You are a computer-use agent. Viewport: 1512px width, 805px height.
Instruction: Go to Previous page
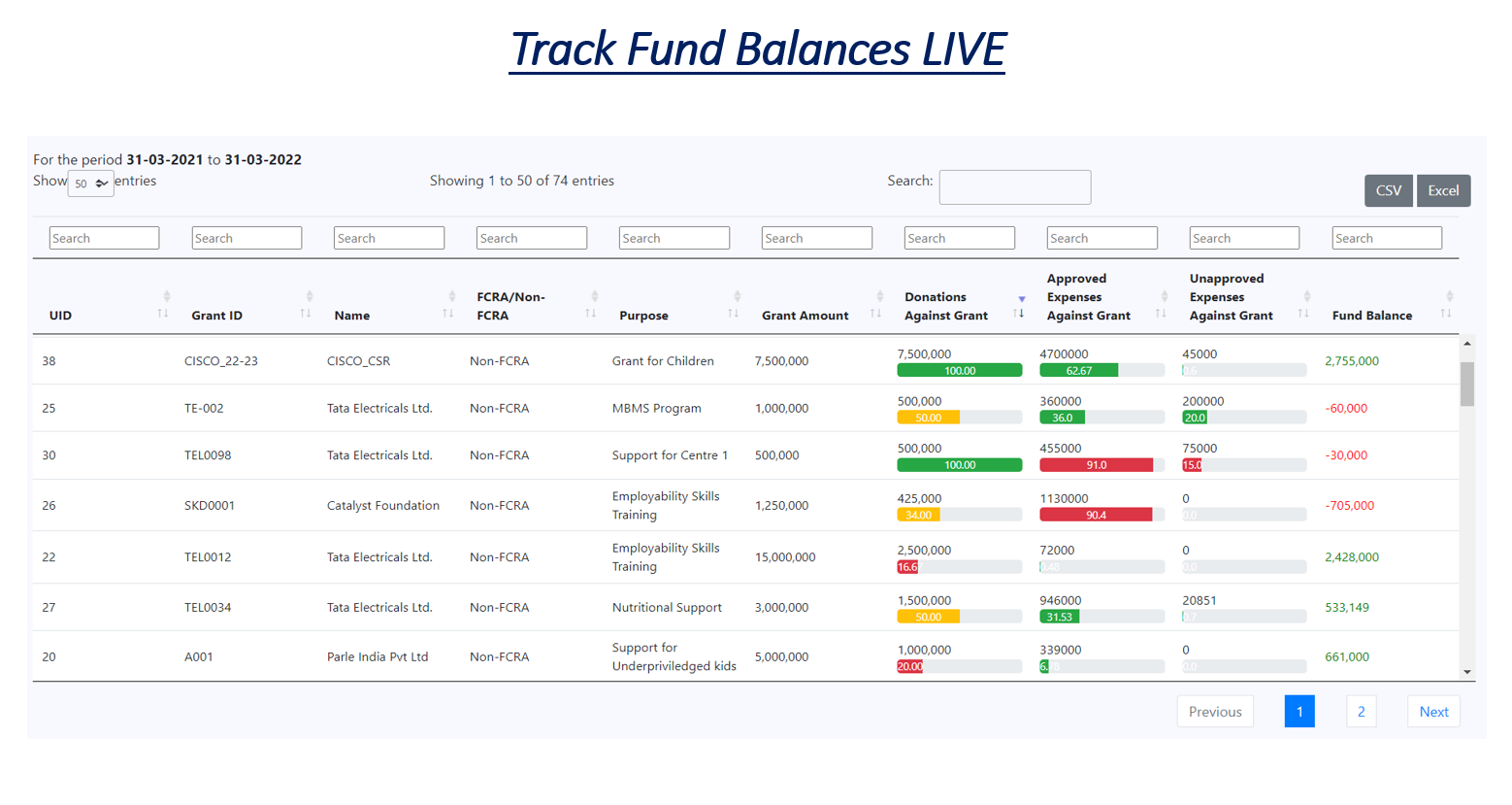[1215, 712]
